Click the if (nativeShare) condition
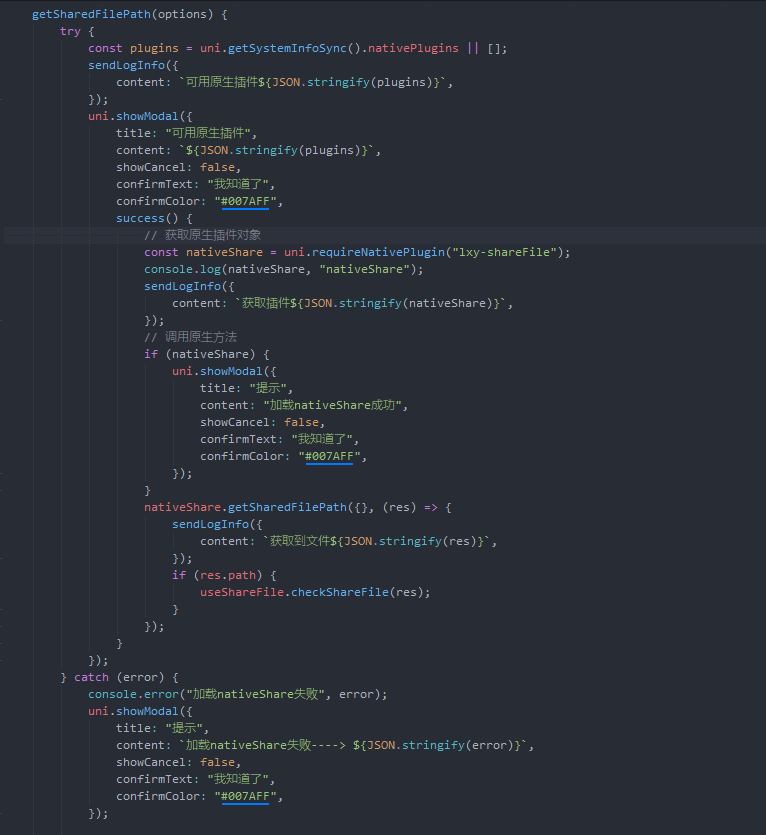Image resolution: width=766 pixels, height=835 pixels. (x=207, y=354)
